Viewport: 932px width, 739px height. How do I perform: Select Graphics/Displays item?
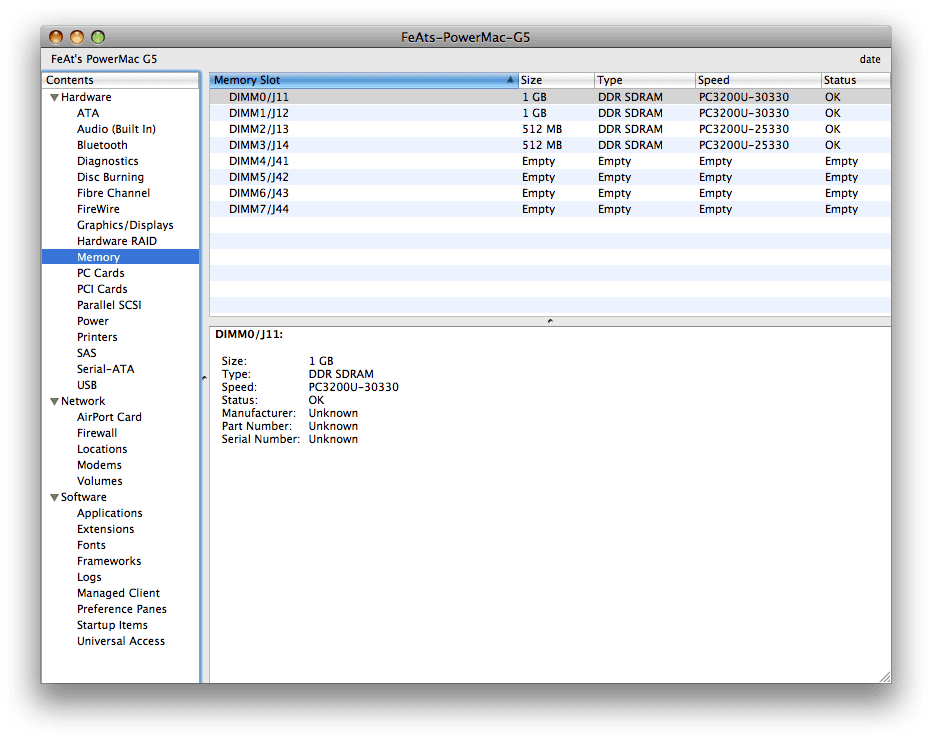point(125,225)
